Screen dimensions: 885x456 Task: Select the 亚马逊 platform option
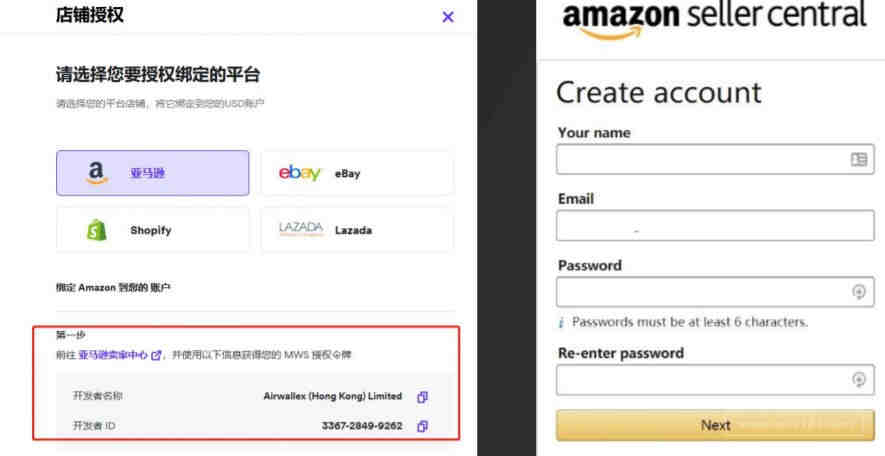(x=152, y=173)
